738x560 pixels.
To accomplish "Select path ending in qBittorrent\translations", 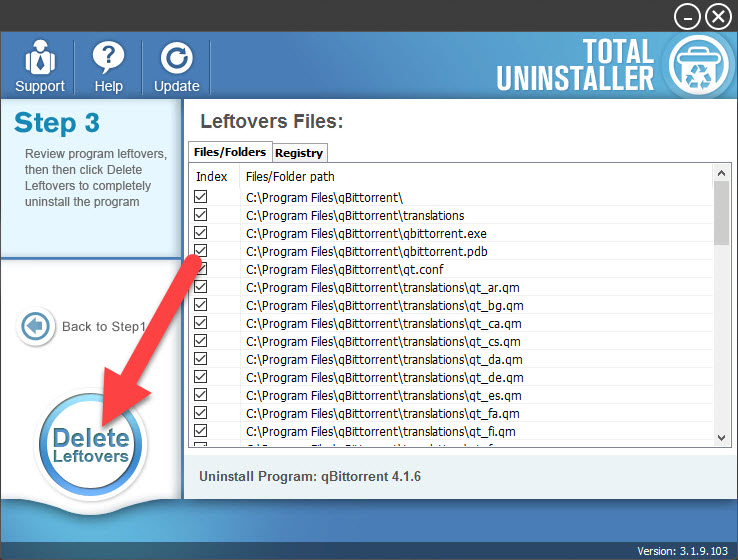I will [355, 216].
